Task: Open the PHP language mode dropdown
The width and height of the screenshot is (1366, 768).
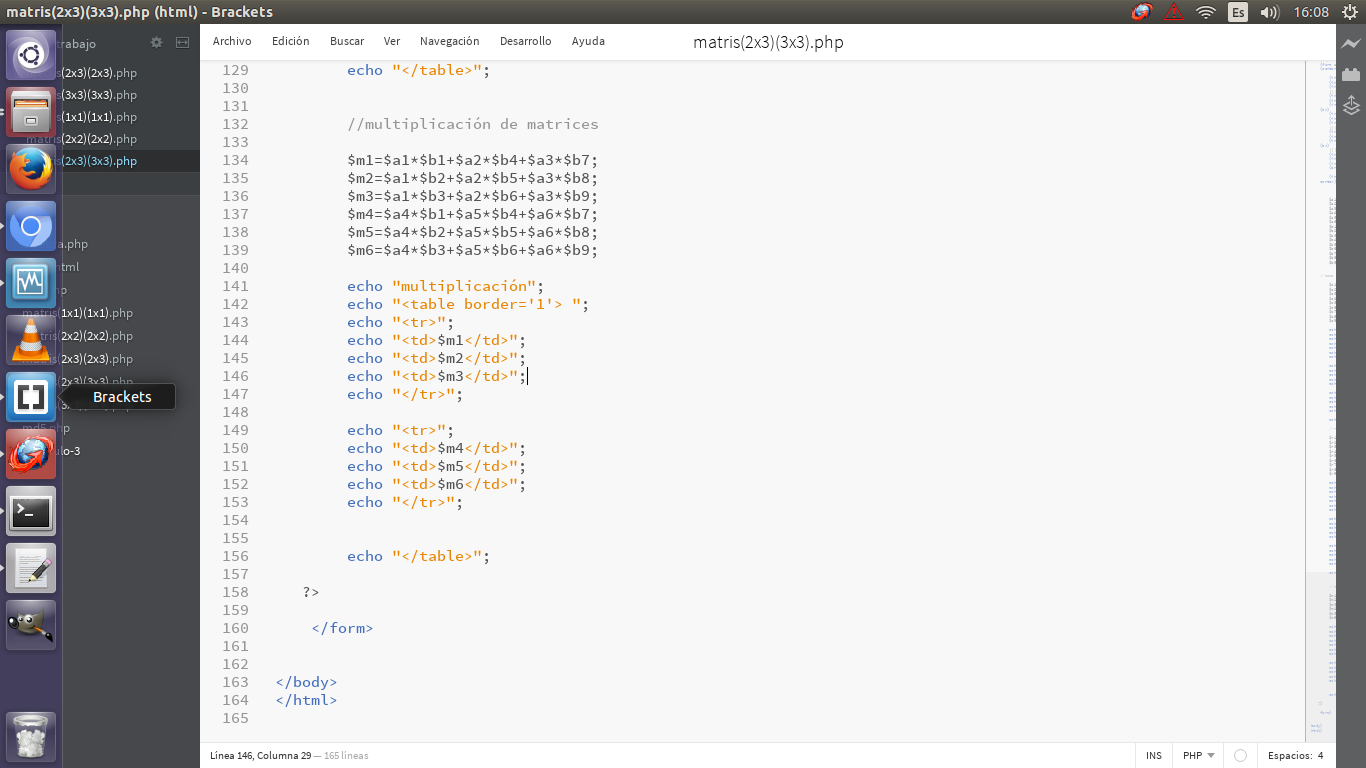Action: click(1197, 755)
